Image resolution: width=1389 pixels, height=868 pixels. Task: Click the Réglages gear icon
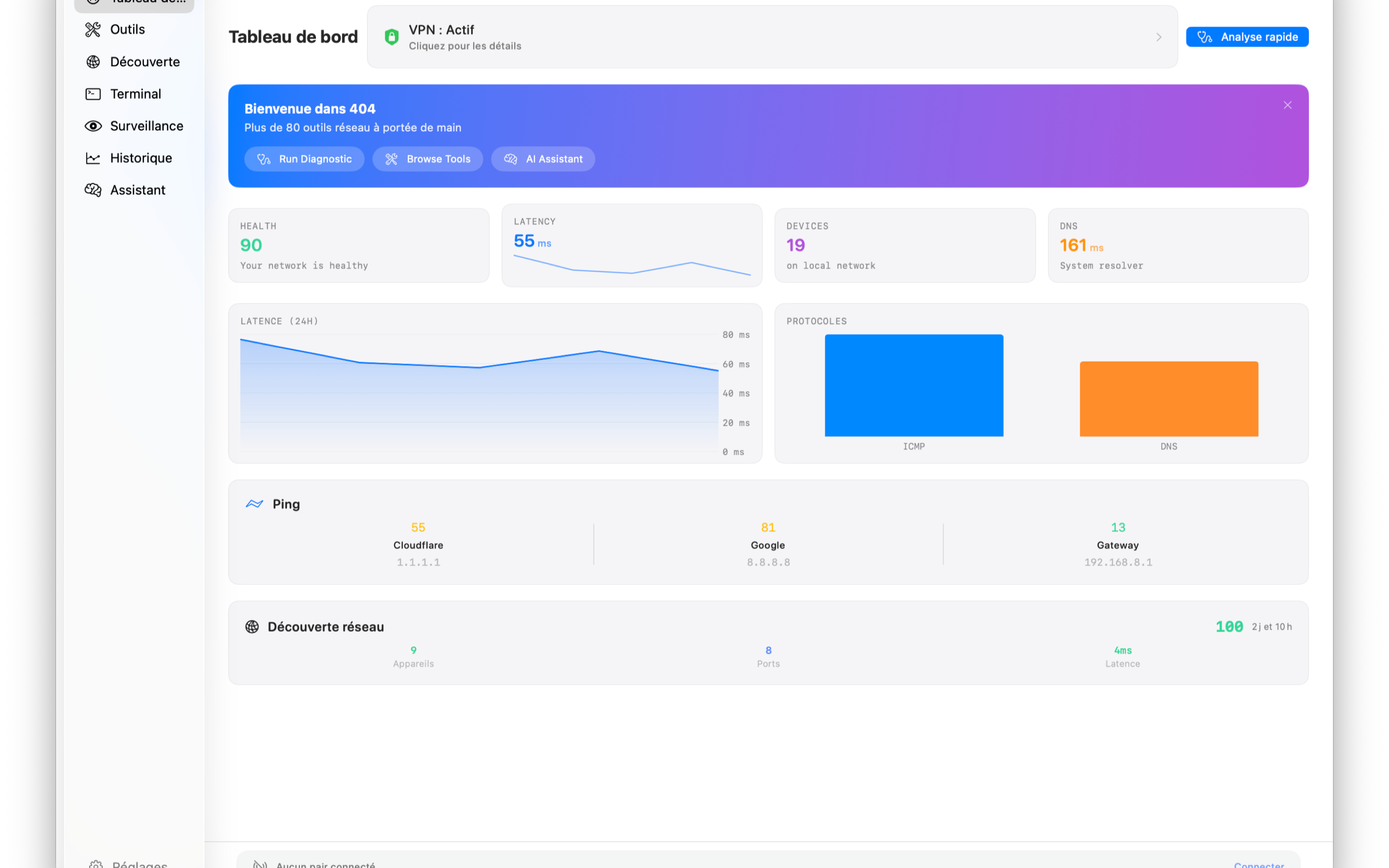click(x=96, y=864)
